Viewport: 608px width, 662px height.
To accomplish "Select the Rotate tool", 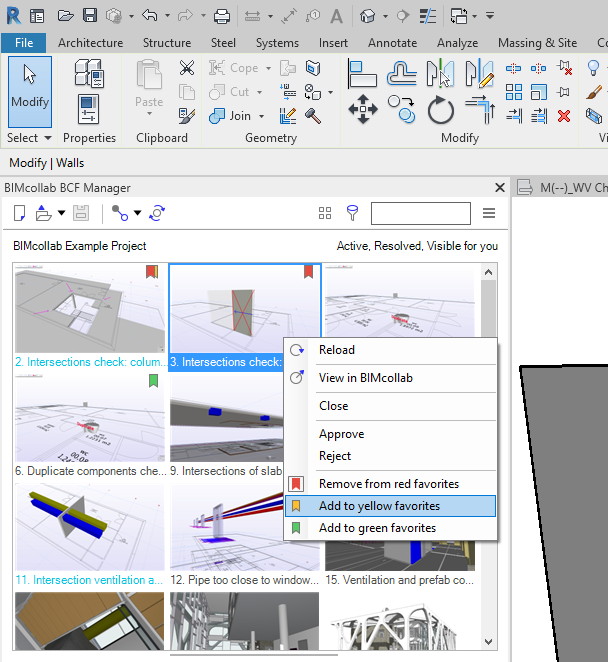I will click(x=440, y=110).
